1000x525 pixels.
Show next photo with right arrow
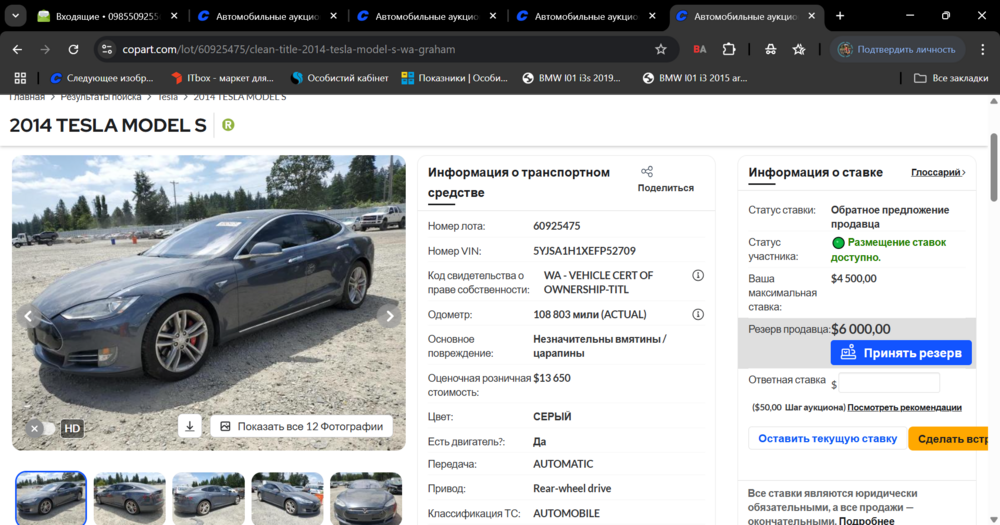390,316
